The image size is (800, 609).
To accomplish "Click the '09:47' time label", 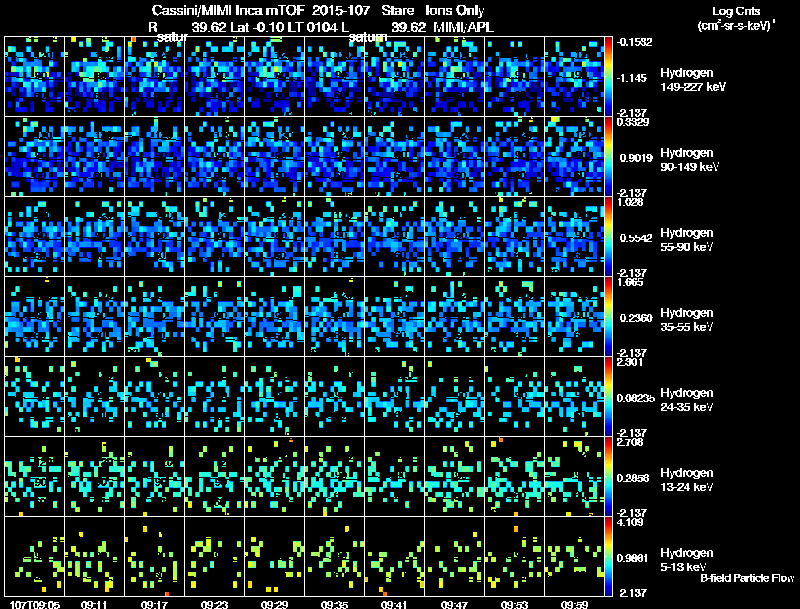I will [454, 605].
